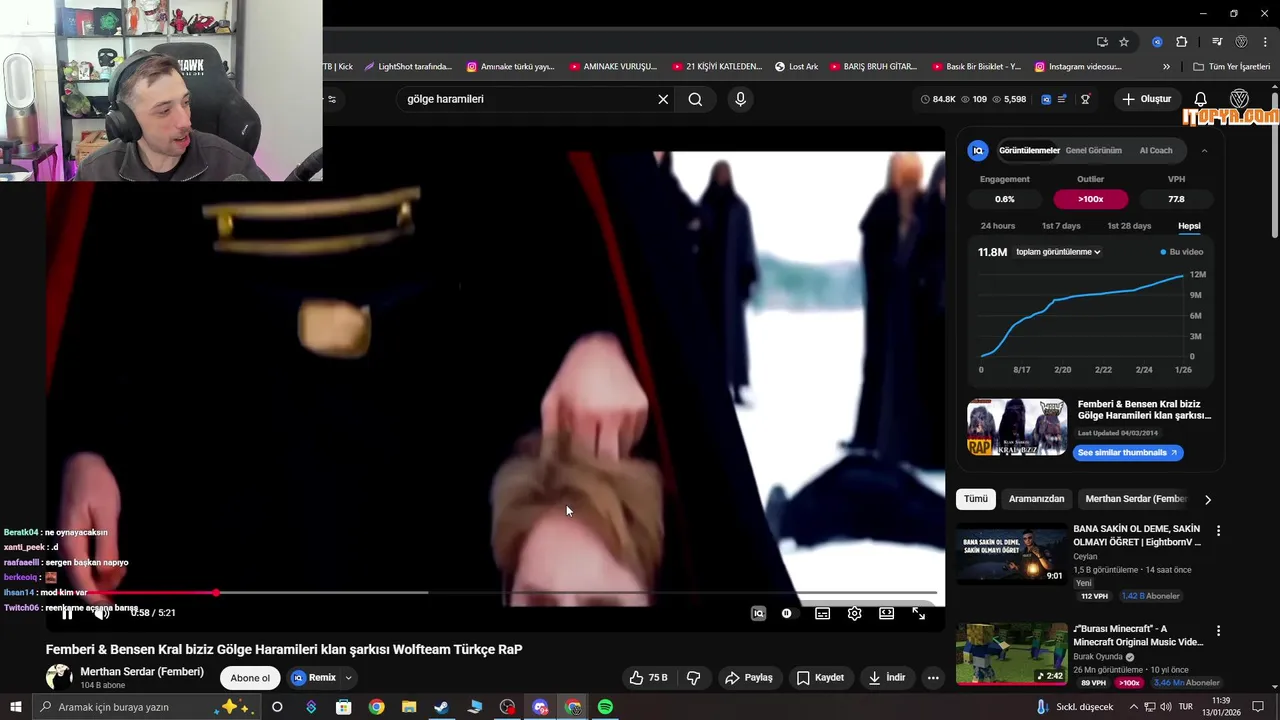Open media controls icon in Chrome toolbar

pos(1217,42)
